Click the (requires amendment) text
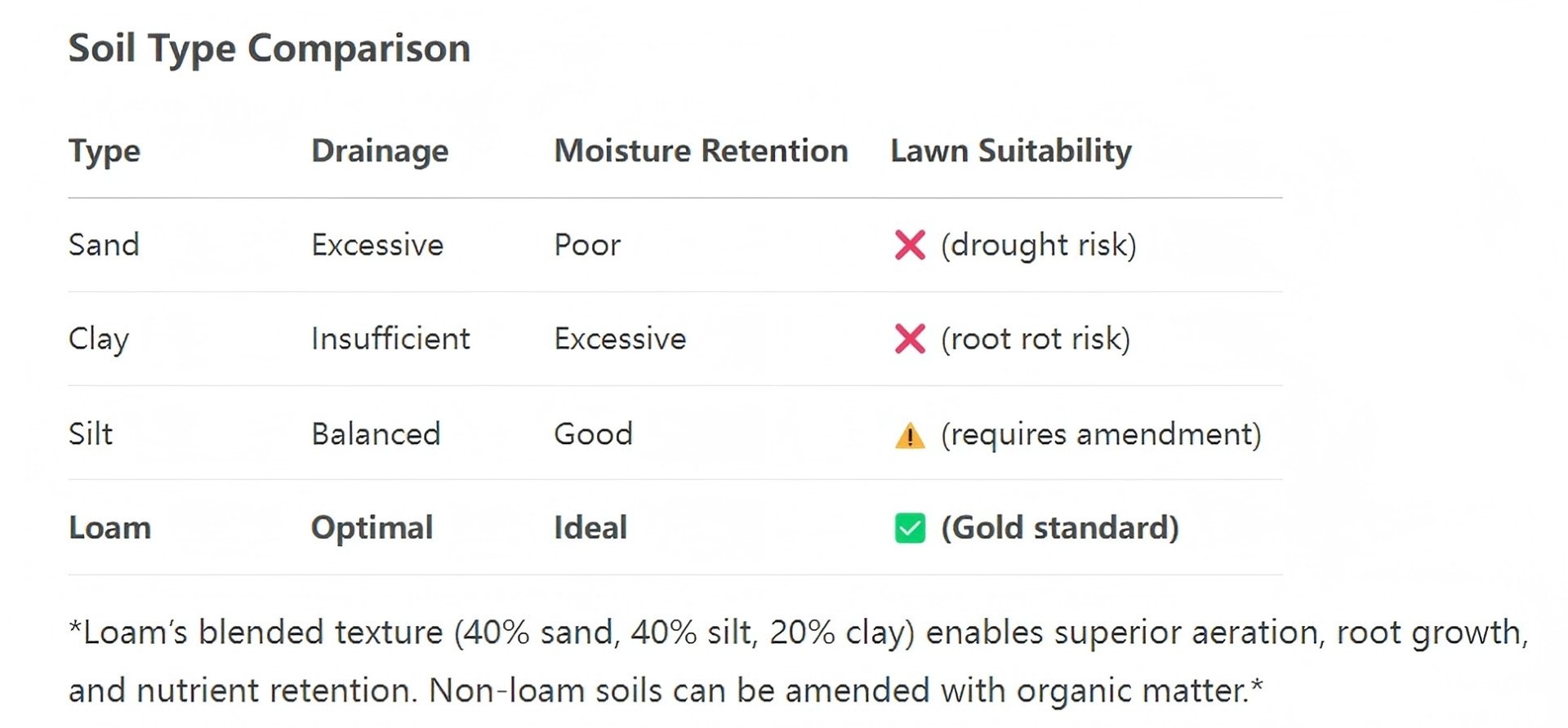Viewport: 1568px width, 728px height. click(1101, 434)
